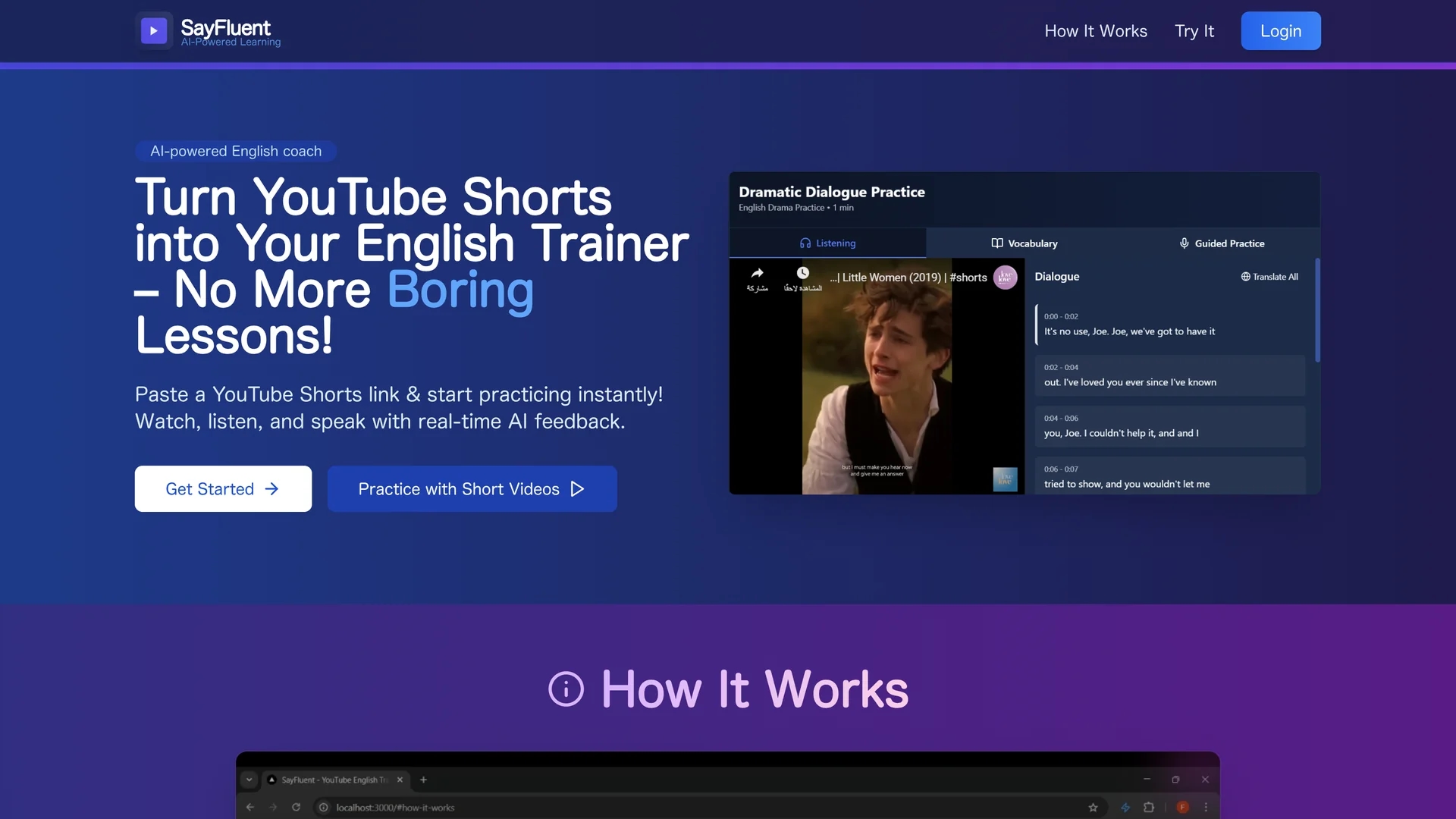Click the video preview frame
Image resolution: width=1456 pixels, height=819 pixels.
[x=877, y=376]
